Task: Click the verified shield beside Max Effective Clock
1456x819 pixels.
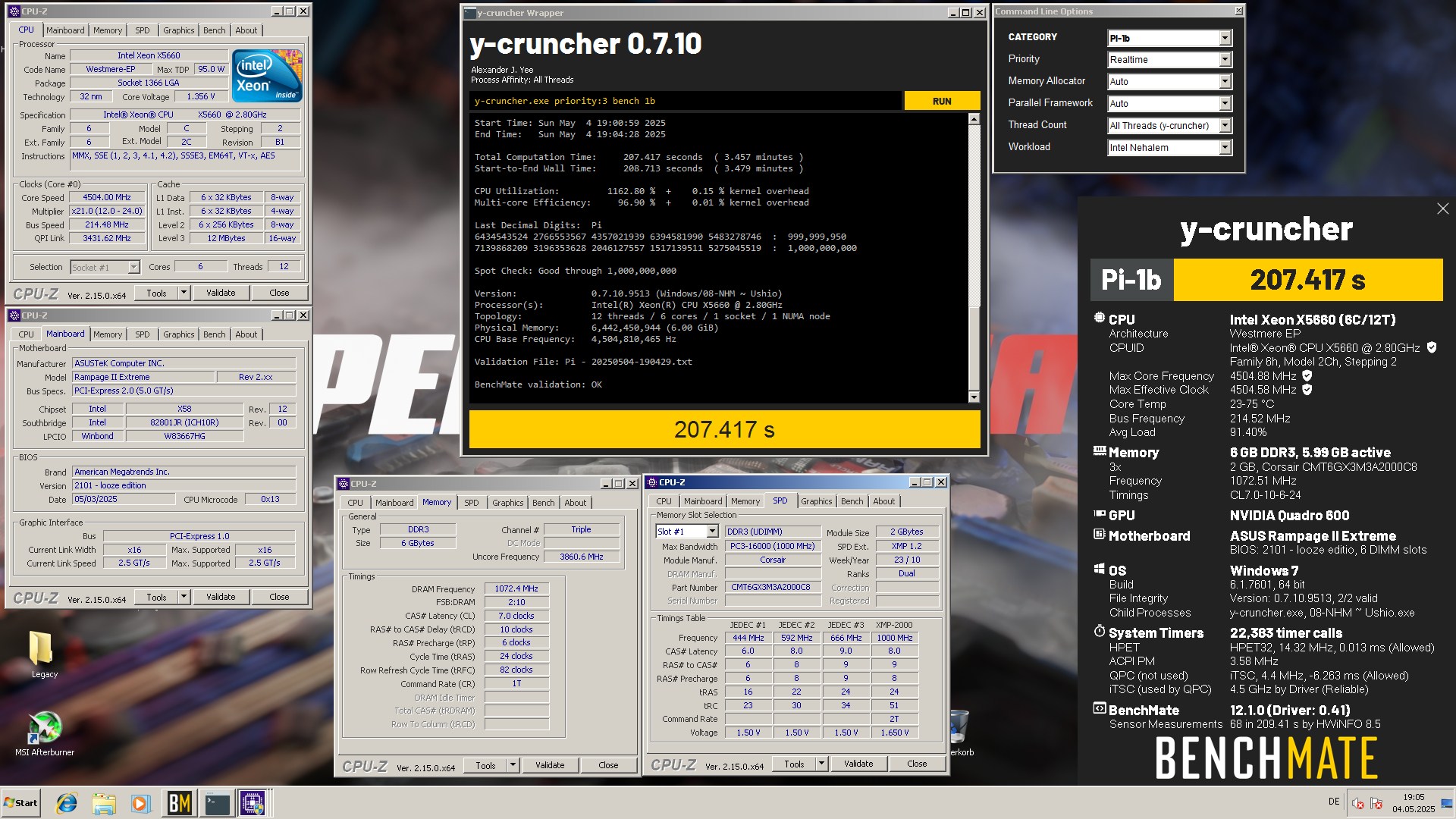Action: point(1307,390)
